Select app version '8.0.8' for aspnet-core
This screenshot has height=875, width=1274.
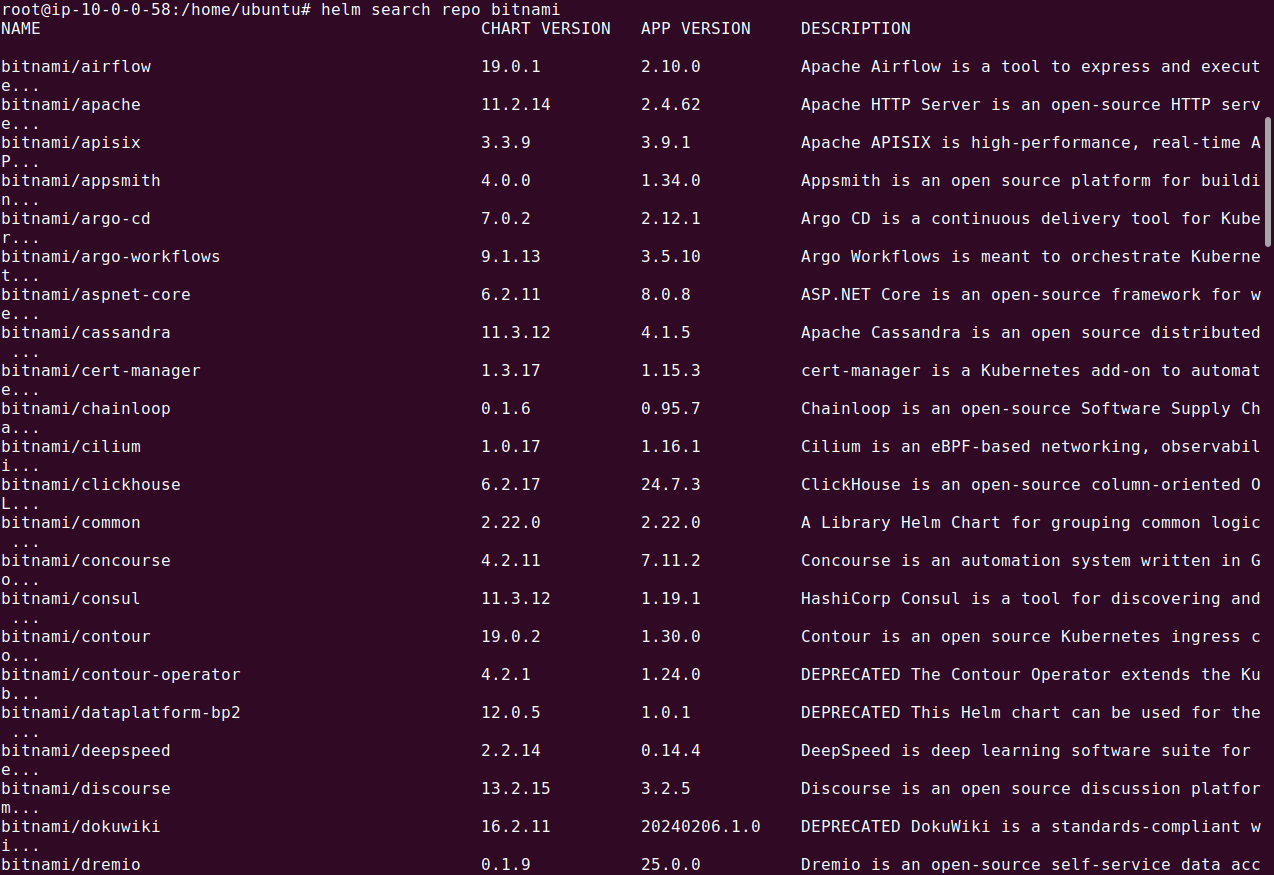click(666, 295)
